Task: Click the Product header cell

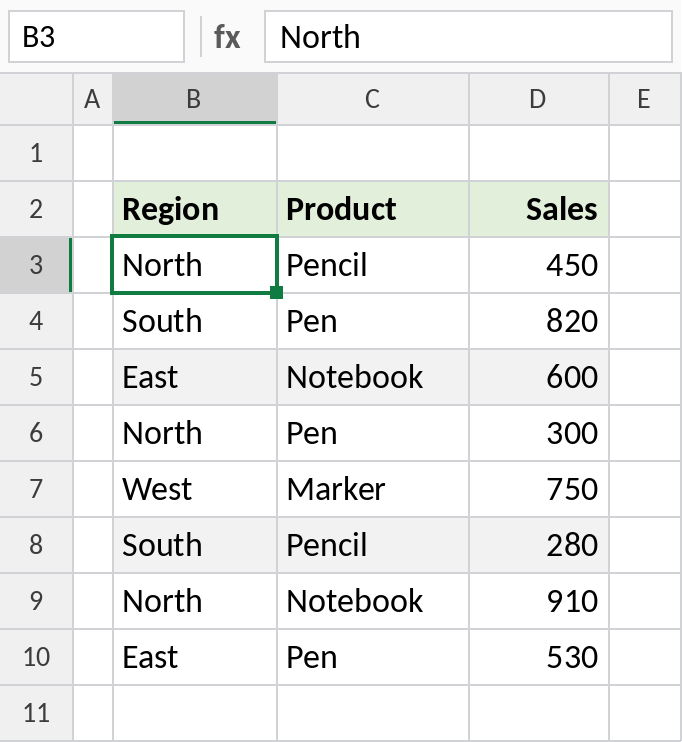Action: pyautogui.click(x=373, y=209)
